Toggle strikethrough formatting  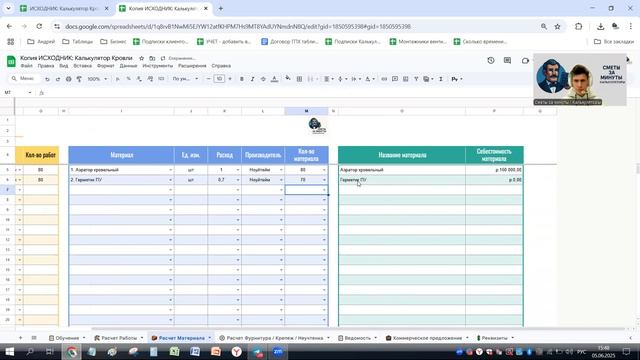coord(263,79)
